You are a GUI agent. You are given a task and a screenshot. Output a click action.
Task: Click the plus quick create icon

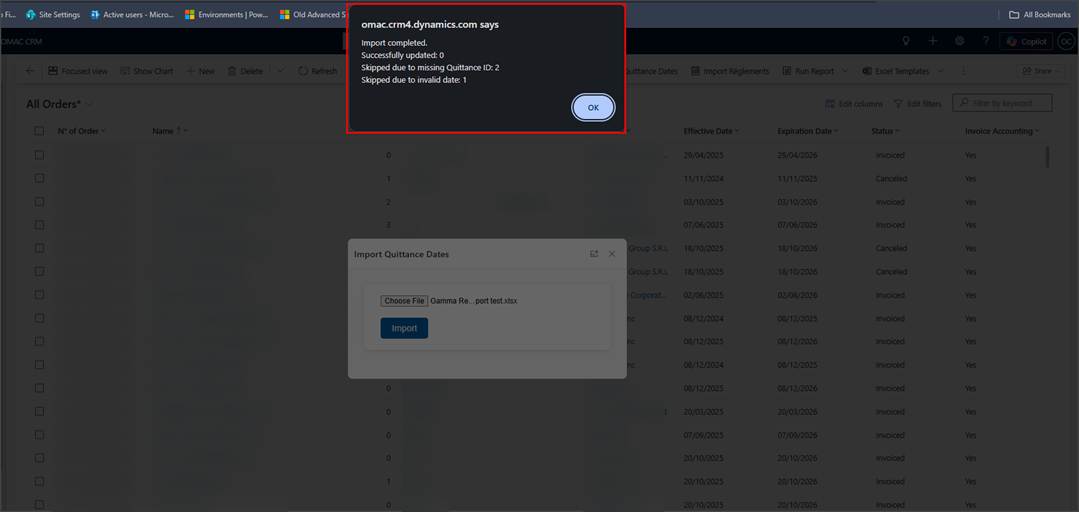[x=932, y=41]
